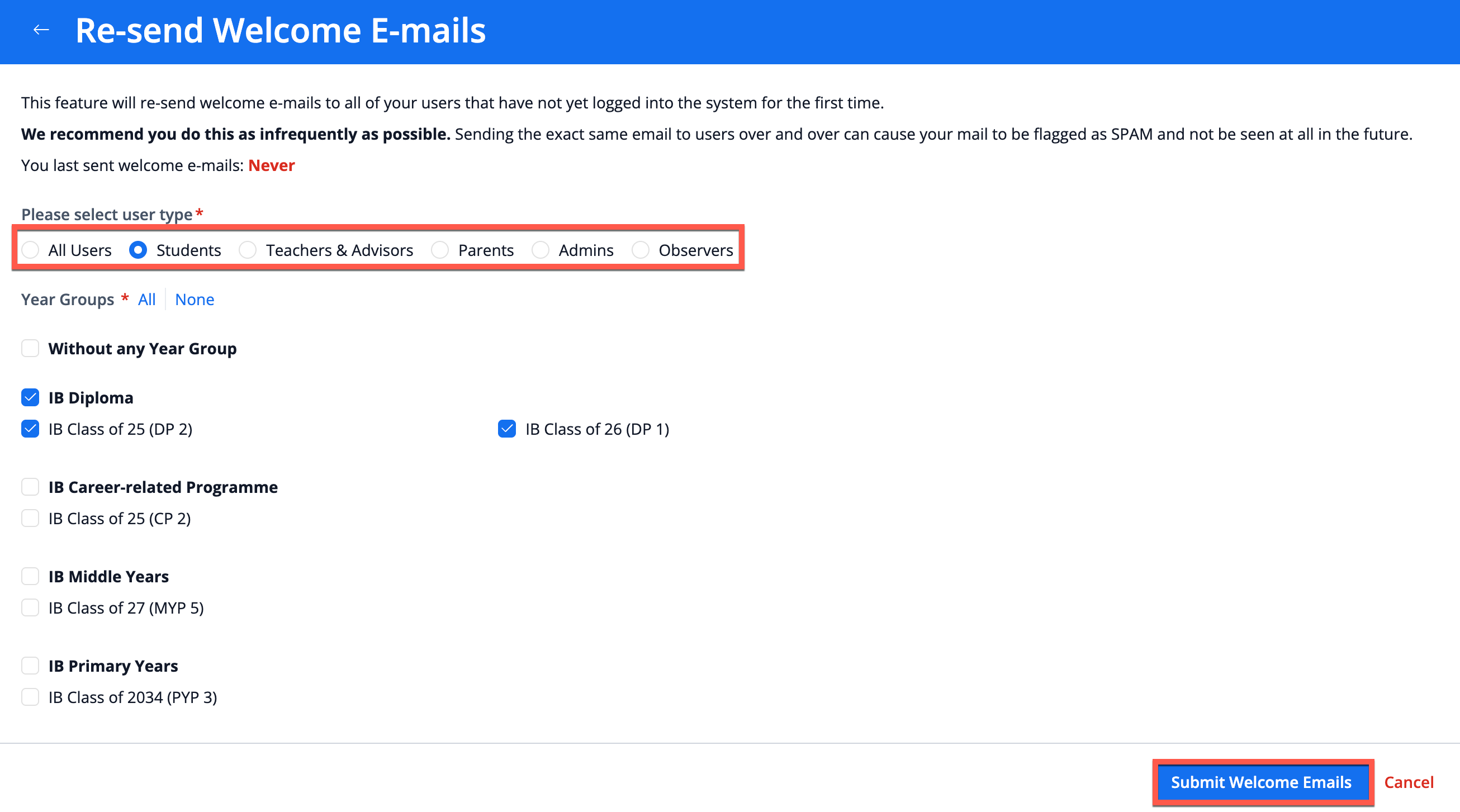The height and width of the screenshot is (812, 1460).
Task: Uncheck the IB Diploma group
Action: pos(30,397)
